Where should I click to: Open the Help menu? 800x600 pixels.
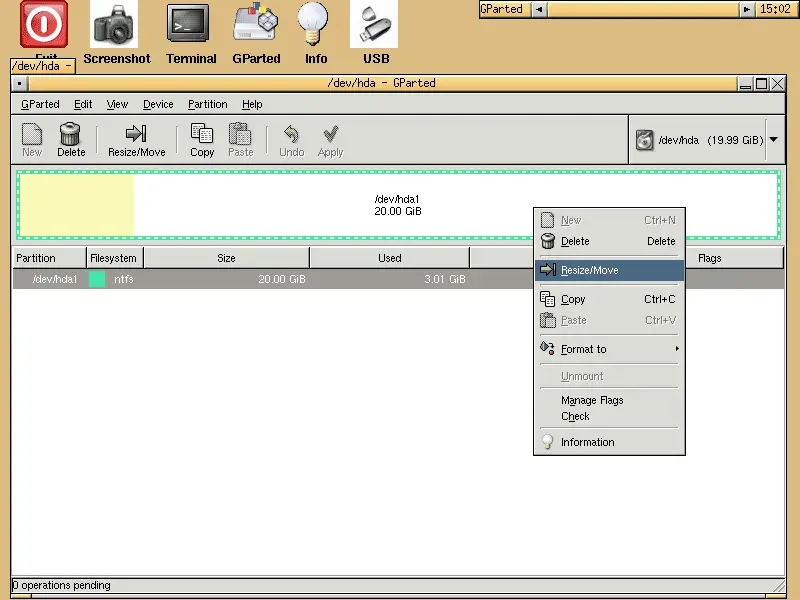click(x=252, y=104)
